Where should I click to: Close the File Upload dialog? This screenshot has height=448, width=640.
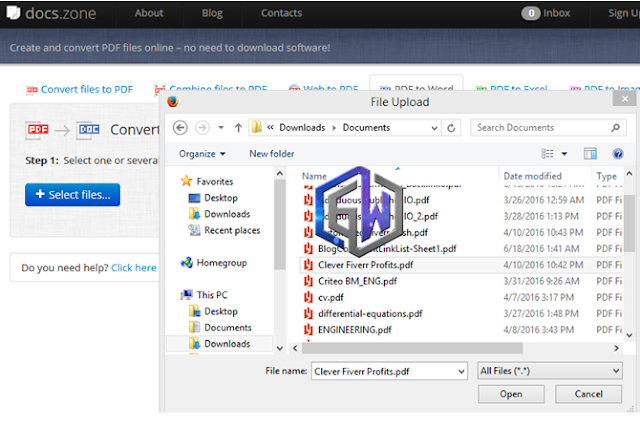pyautogui.click(x=624, y=99)
